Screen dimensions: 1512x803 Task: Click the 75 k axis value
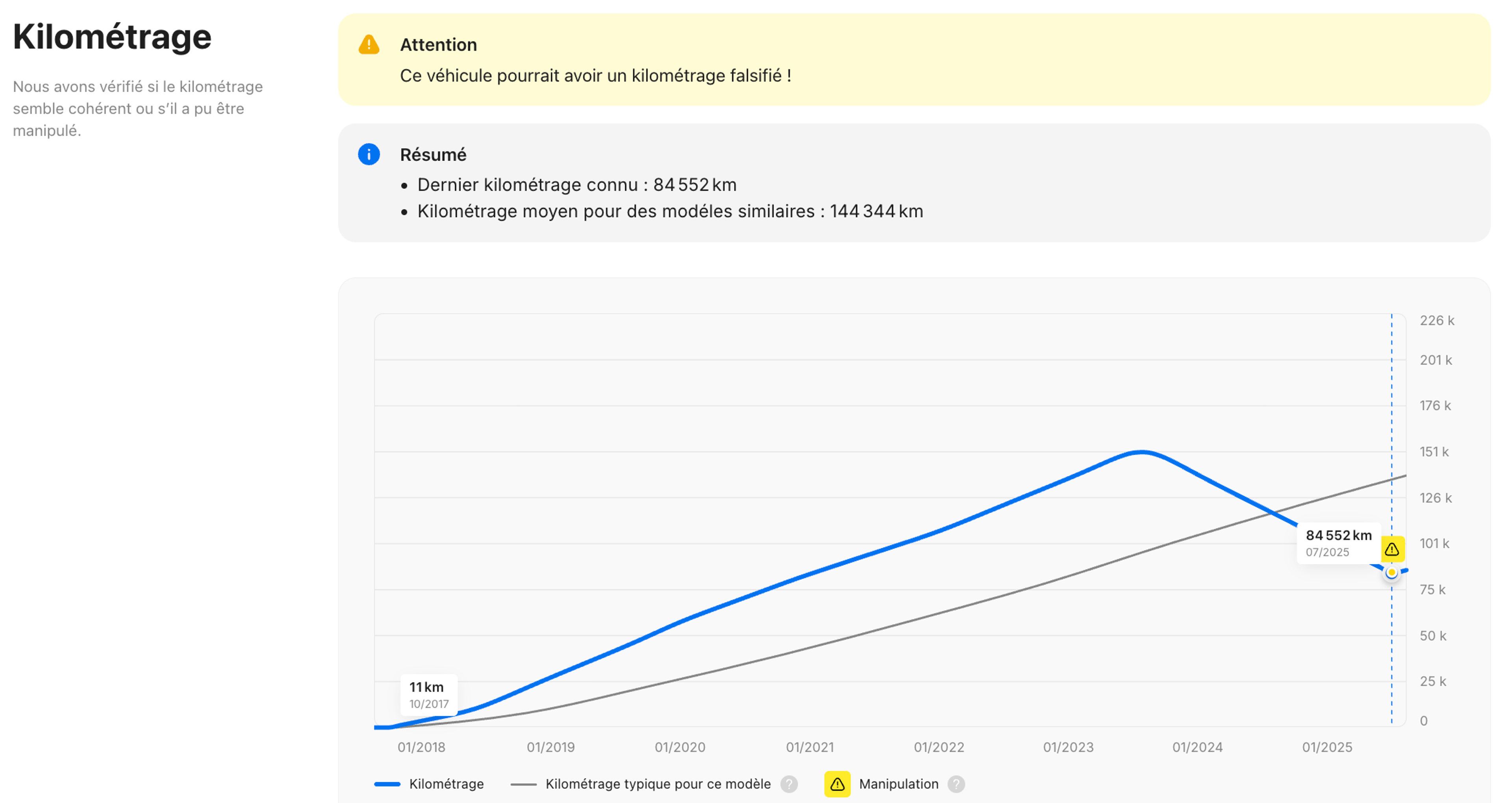(x=1433, y=590)
